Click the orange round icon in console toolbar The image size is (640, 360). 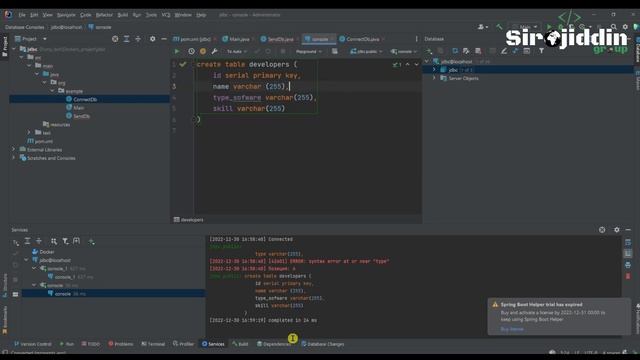(203, 51)
